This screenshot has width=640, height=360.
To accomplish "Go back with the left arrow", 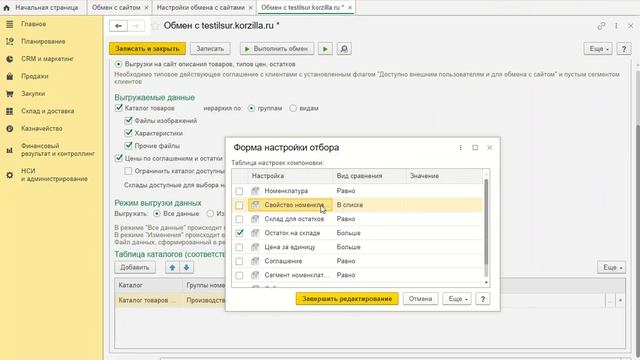I will (x=118, y=26).
